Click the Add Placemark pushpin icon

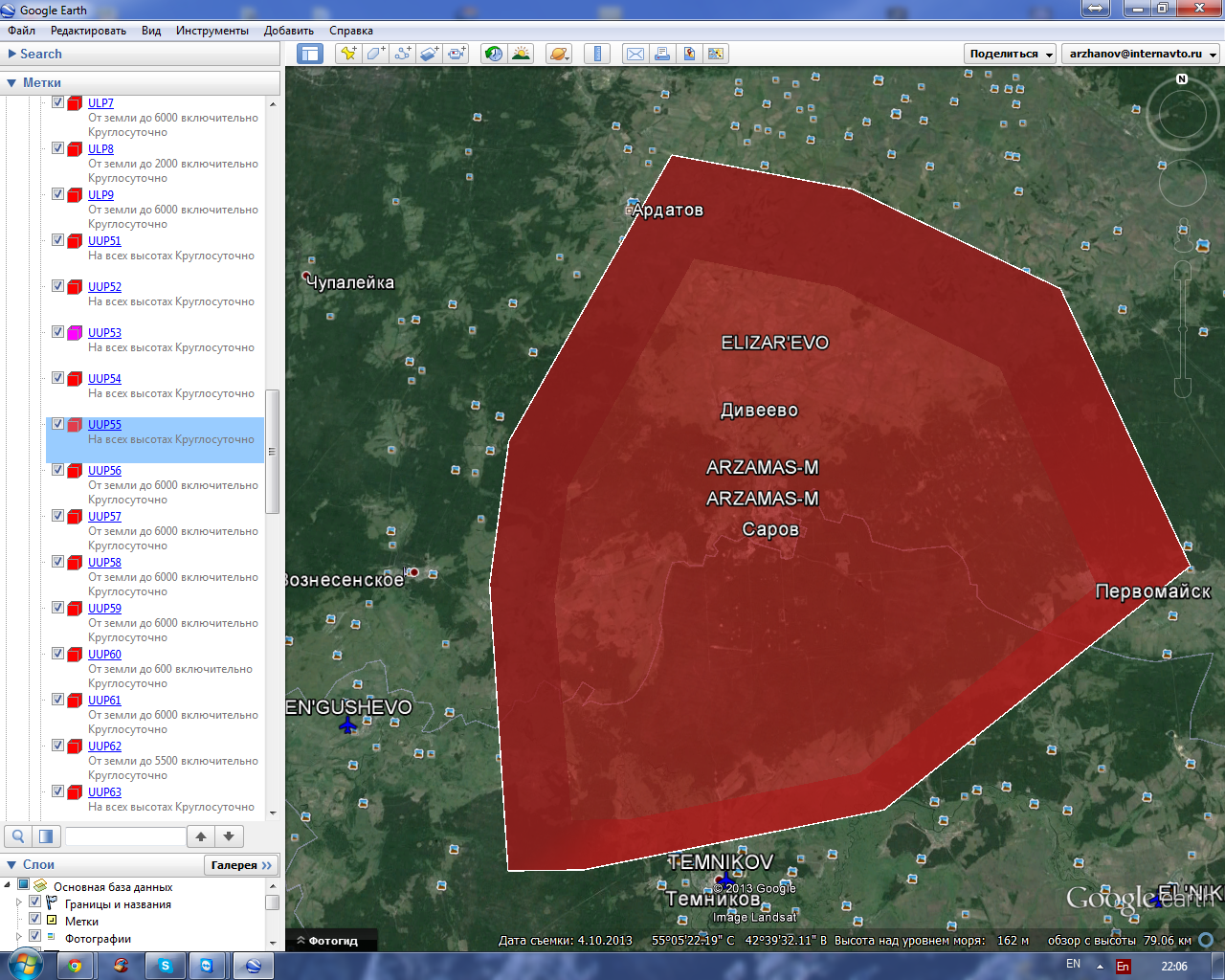tap(347, 54)
